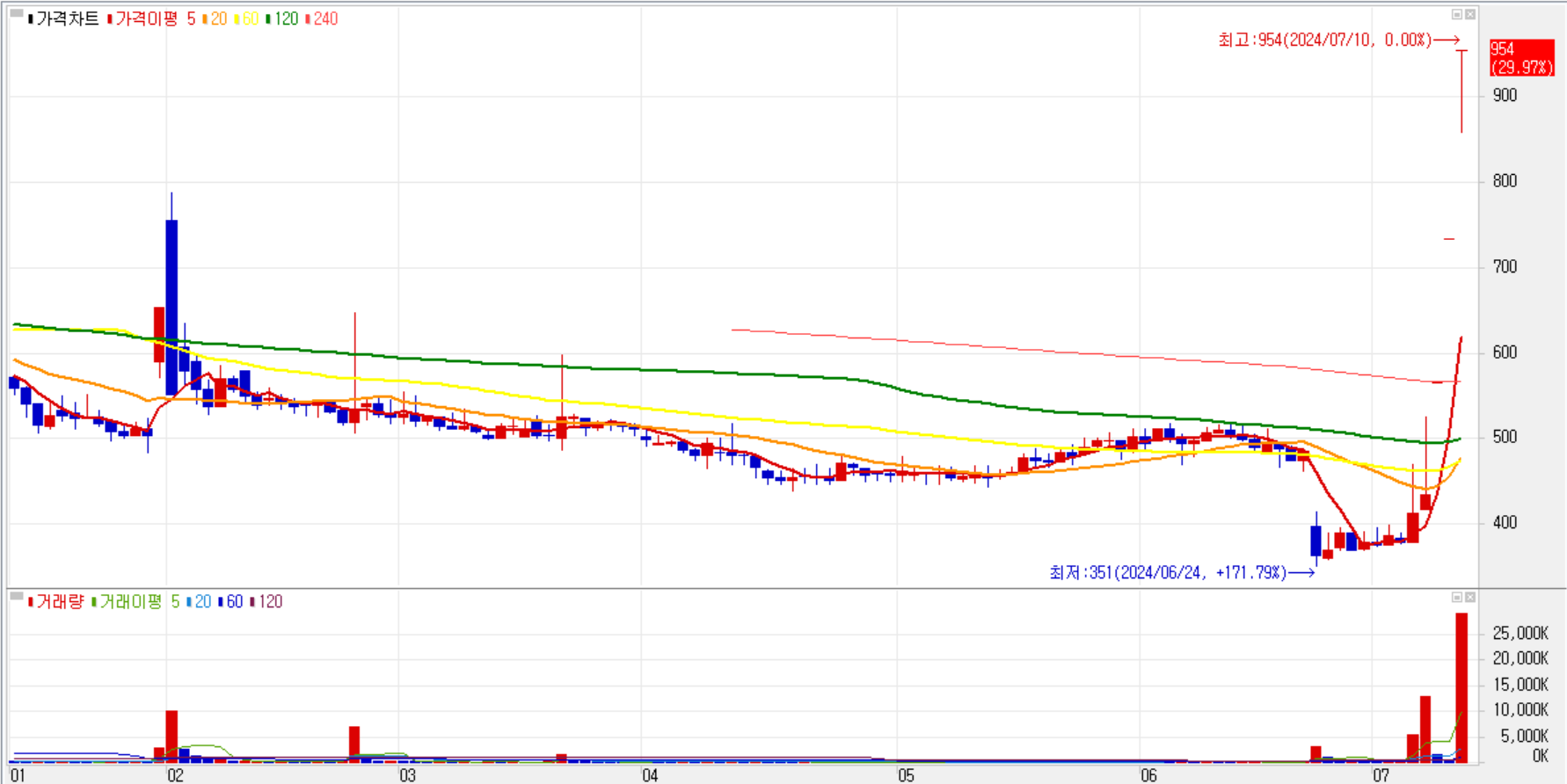Click the 01 month label on time axis

pyautogui.click(x=18, y=775)
